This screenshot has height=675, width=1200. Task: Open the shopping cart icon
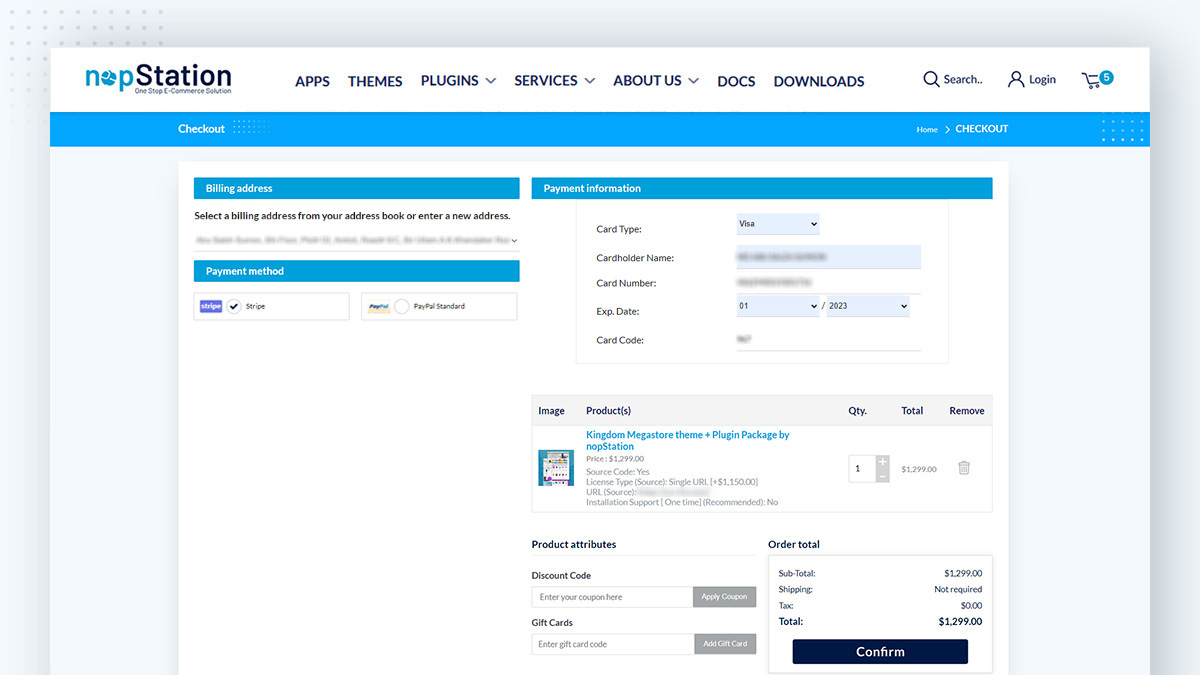click(x=1091, y=80)
